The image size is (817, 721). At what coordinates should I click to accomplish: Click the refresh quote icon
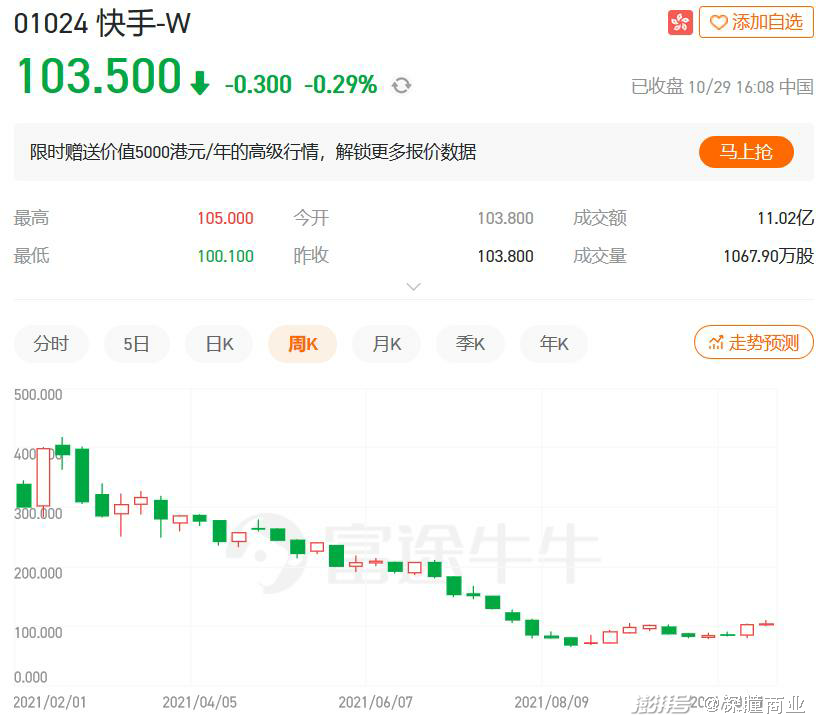point(401,85)
